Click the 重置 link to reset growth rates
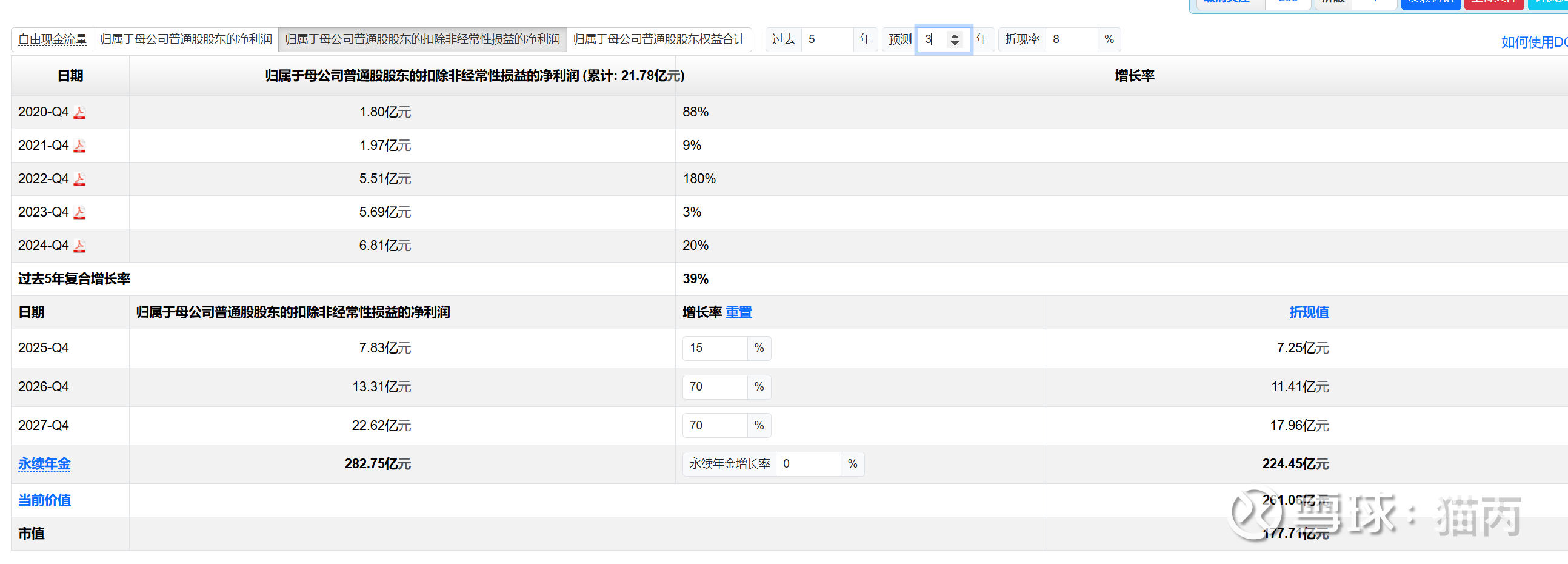Image resolution: width=1568 pixels, height=564 pixels. click(x=738, y=312)
